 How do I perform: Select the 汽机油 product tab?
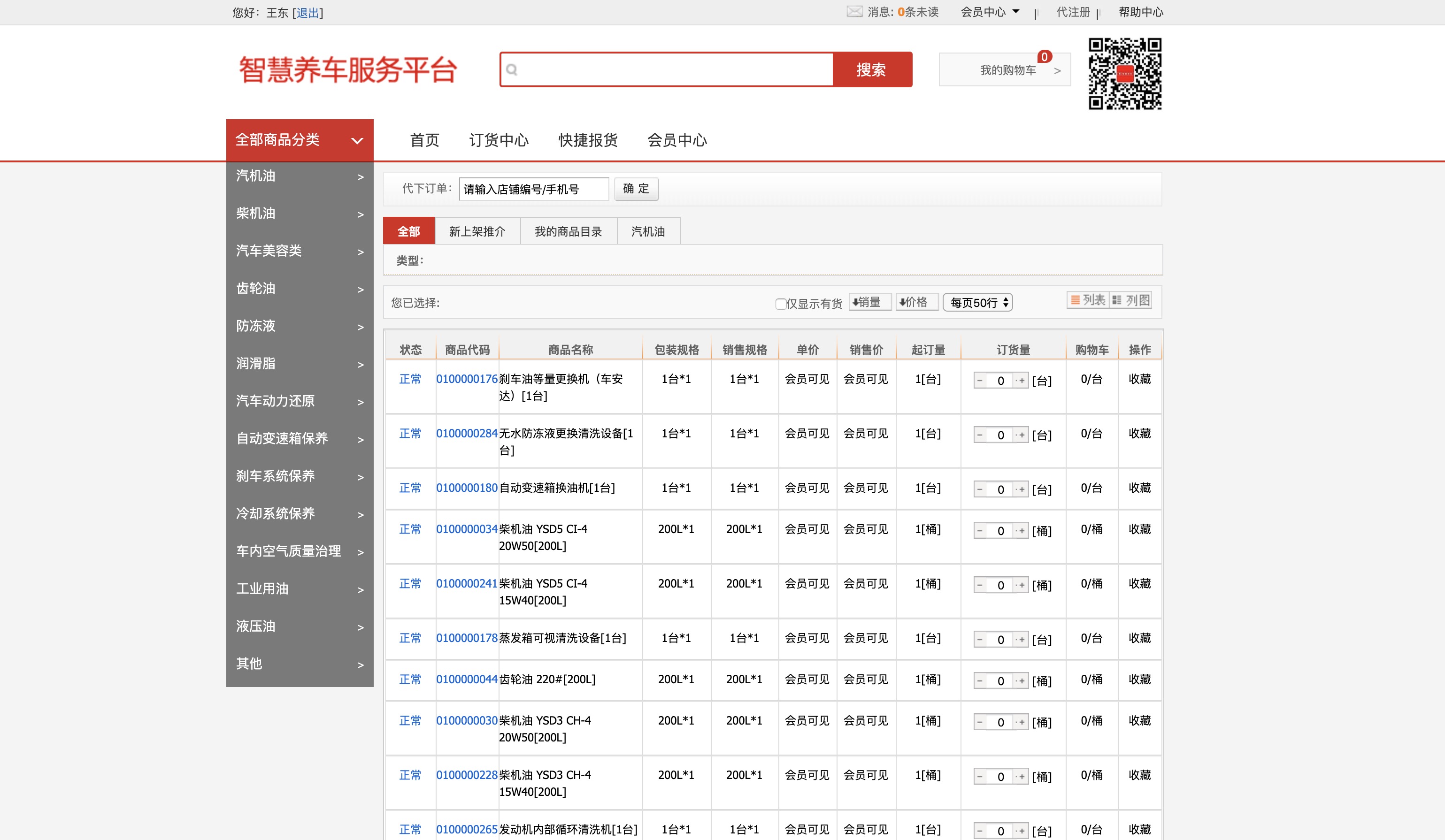[648, 231]
